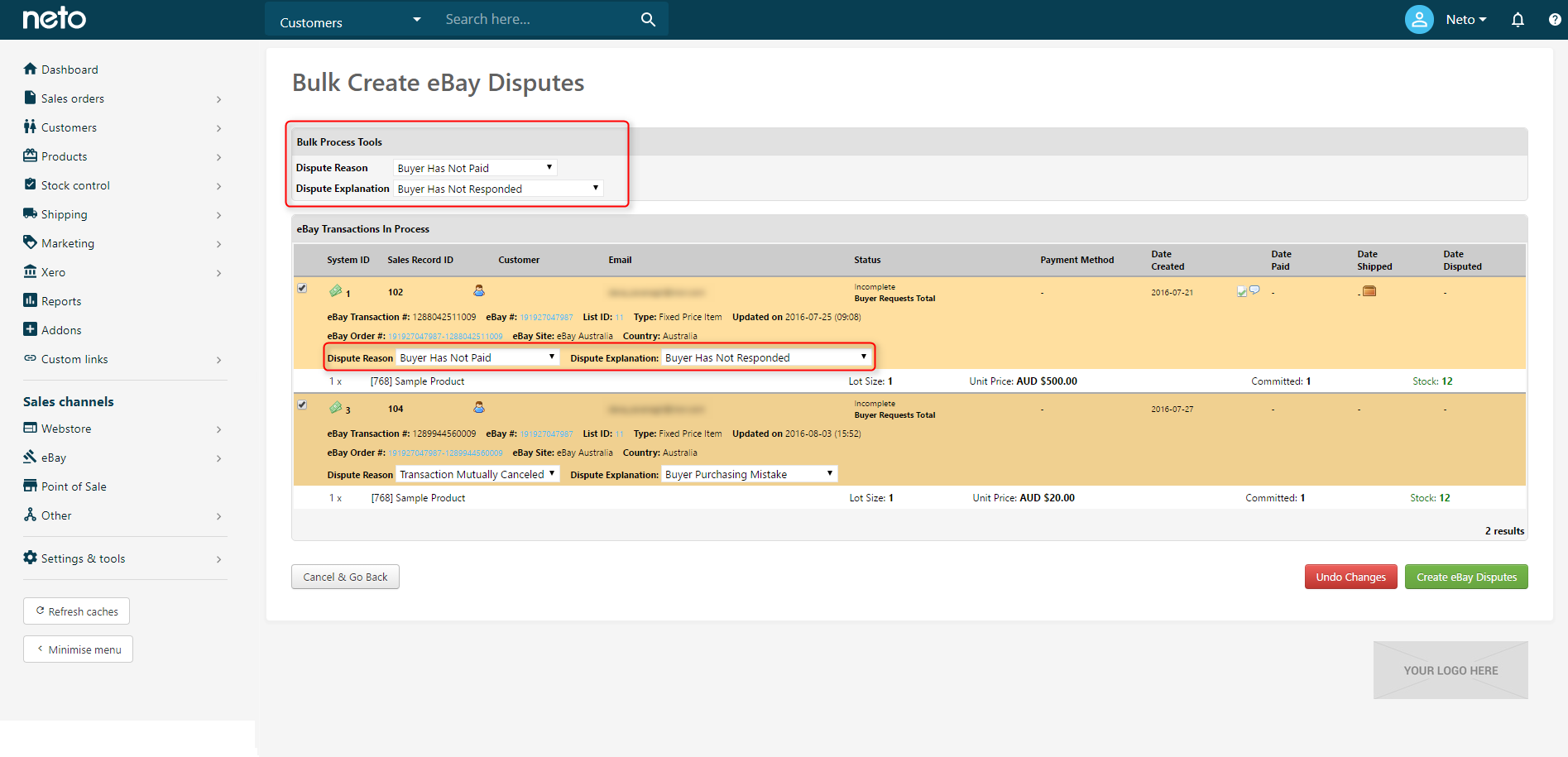Open eBay order link for transaction 1288042511009
The width and height of the screenshot is (1568, 757).
[445, 337]
